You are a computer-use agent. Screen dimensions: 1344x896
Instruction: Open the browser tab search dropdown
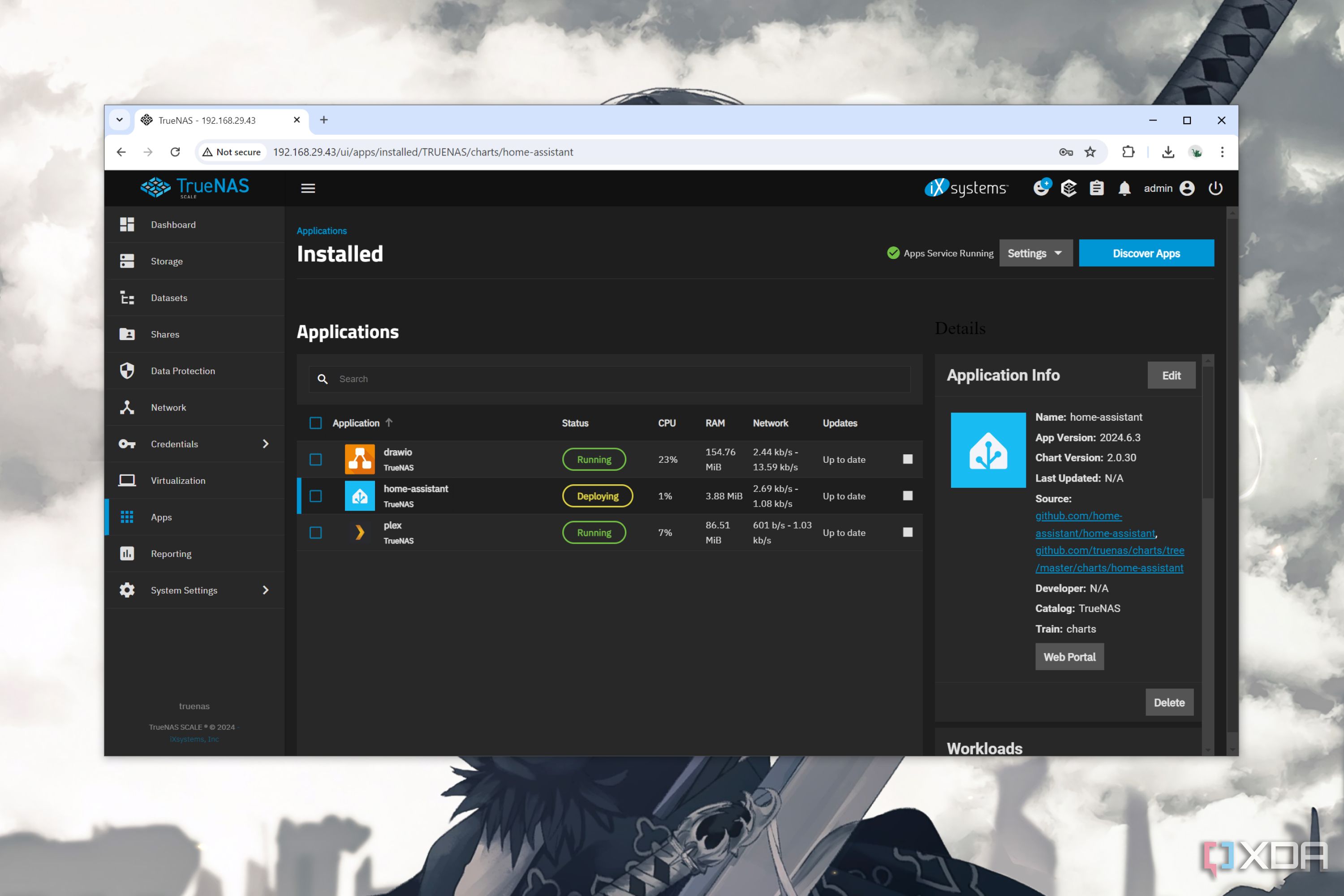[x=120, y=120]
